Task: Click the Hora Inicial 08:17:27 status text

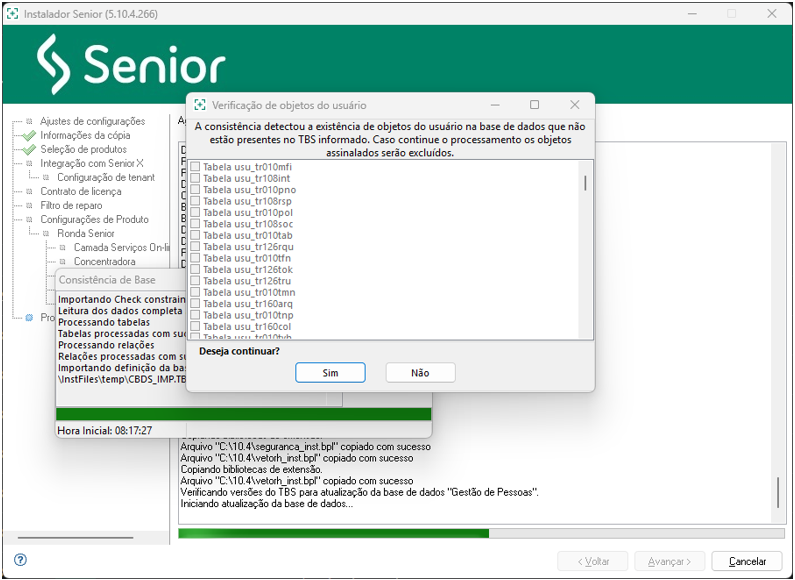Action: pyautogui.click(x=104, y=430)
